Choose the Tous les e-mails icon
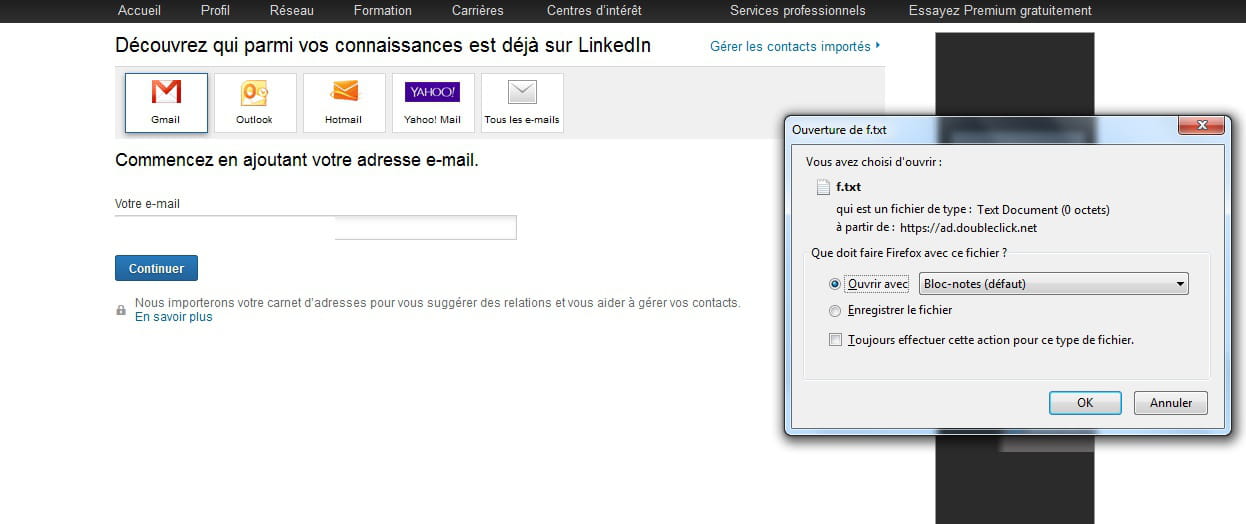 pos(522,93)
